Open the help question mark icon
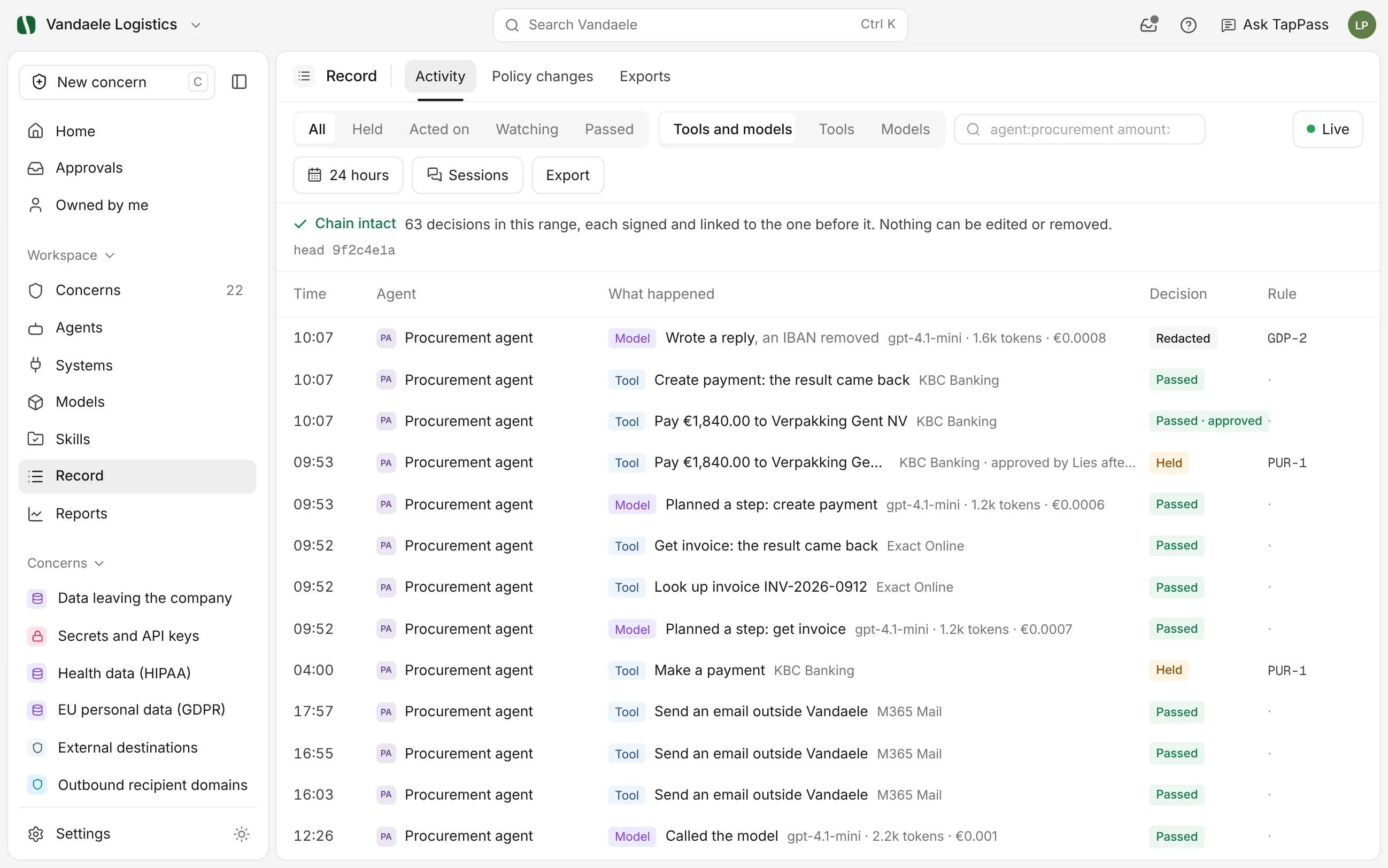The height and width of the screenshot is (868, 1388). tap(1188, 25)
